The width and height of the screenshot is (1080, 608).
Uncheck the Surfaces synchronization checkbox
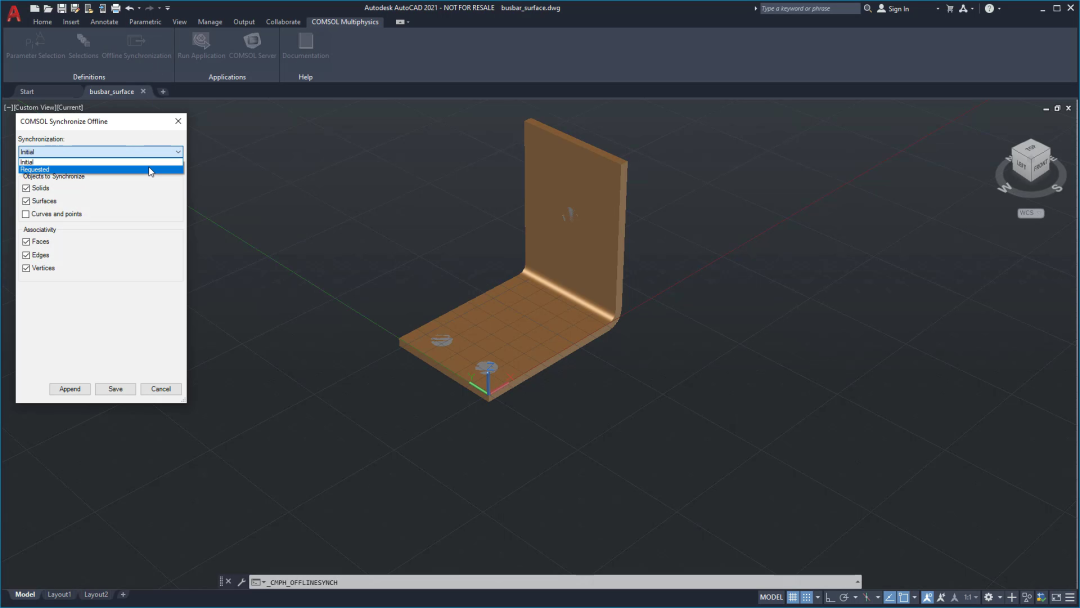(x=25, y=200)
